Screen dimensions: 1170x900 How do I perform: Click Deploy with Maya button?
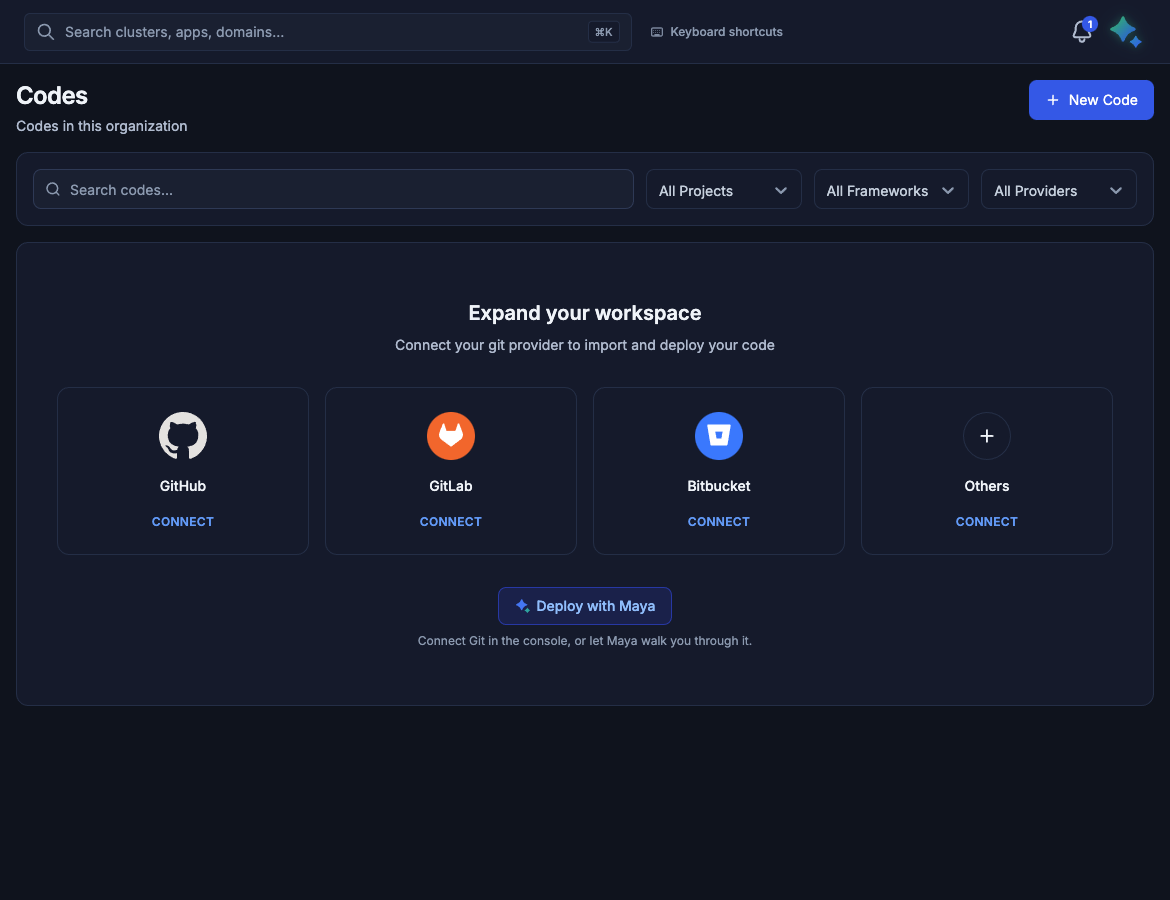click(x=585, y=606)
